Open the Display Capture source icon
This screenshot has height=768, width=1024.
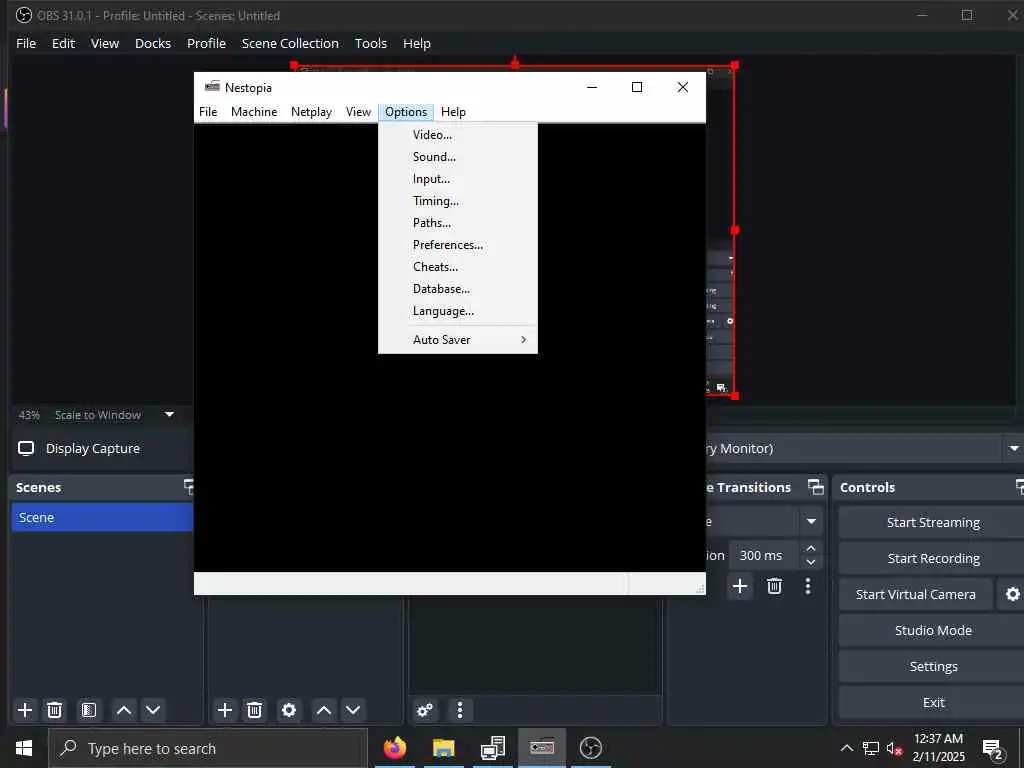click(26, 449)
